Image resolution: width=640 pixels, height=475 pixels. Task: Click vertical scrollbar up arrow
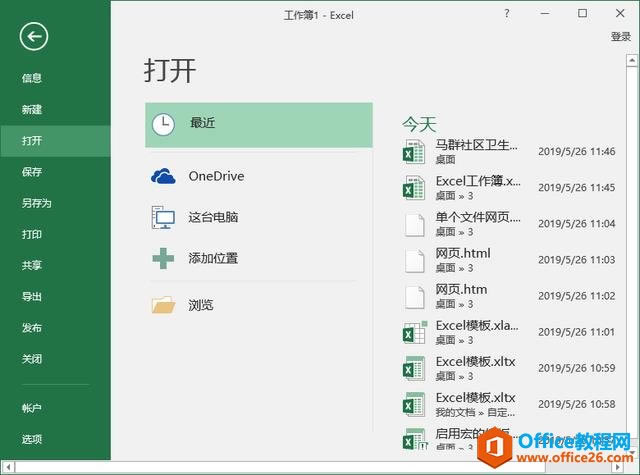click(x=632, y=60)
